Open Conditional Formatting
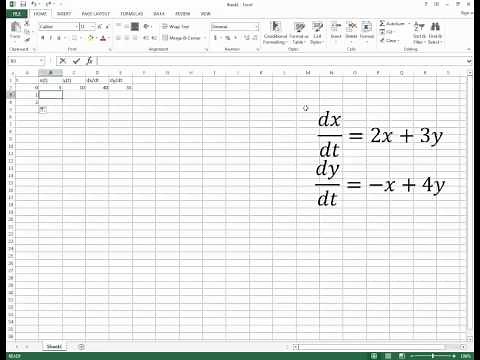Image resolution: width=480 pixels, height=360 pixels. coord(275,33)
